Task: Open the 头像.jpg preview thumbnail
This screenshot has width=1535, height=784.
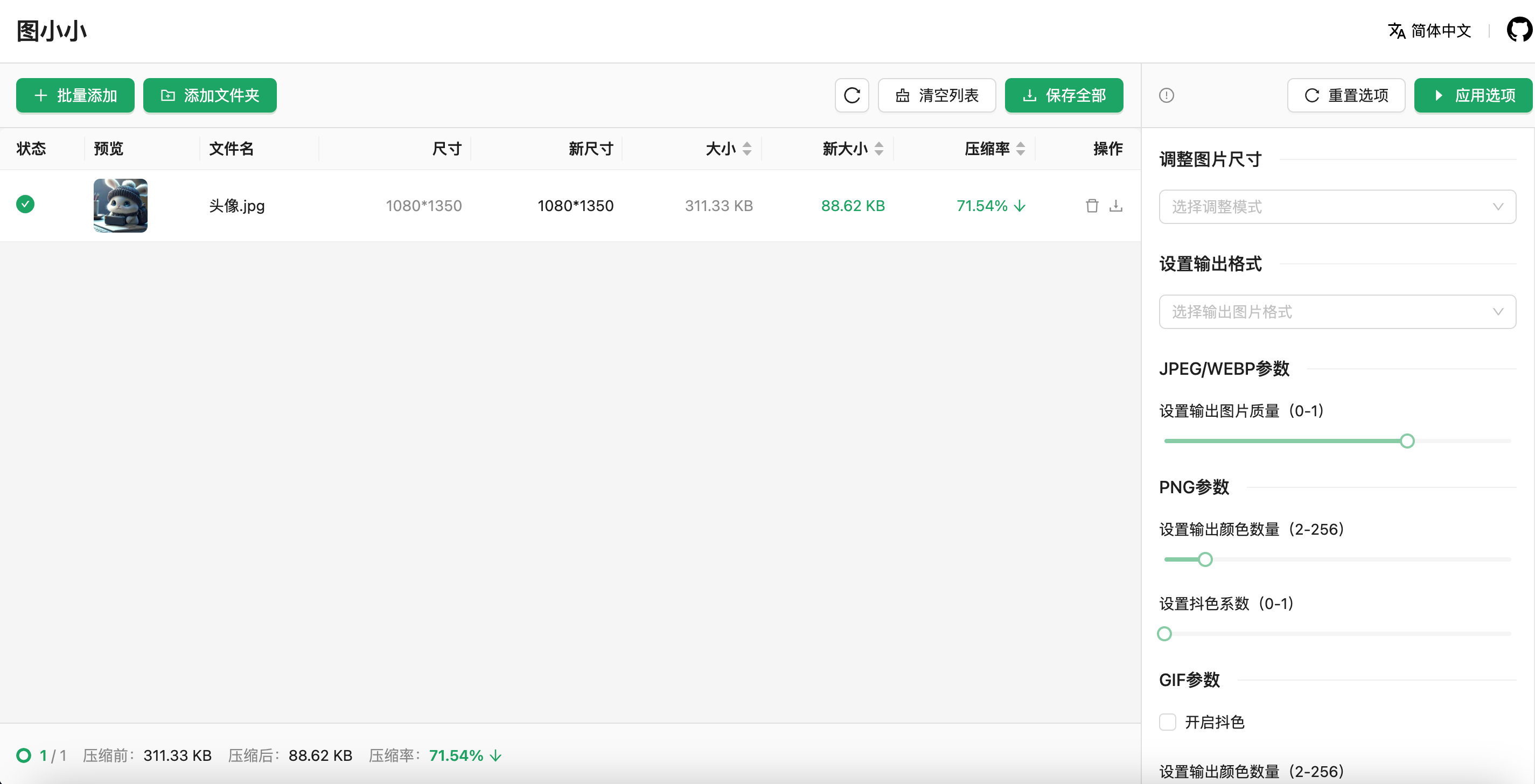Action: (120, 206)
